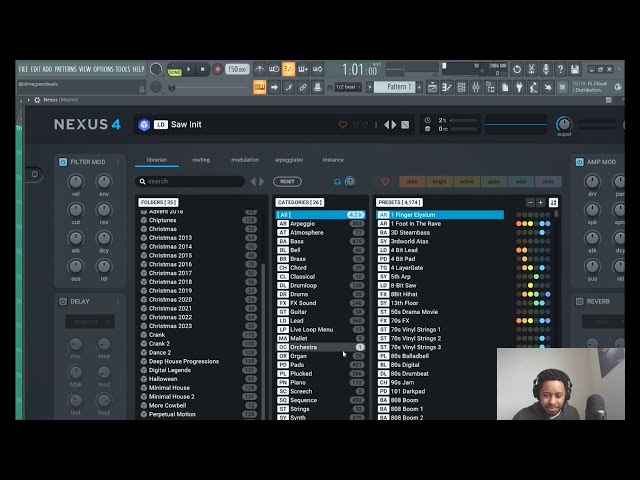Expand the Nexus plugin window arrow

[x=29, y=100]
